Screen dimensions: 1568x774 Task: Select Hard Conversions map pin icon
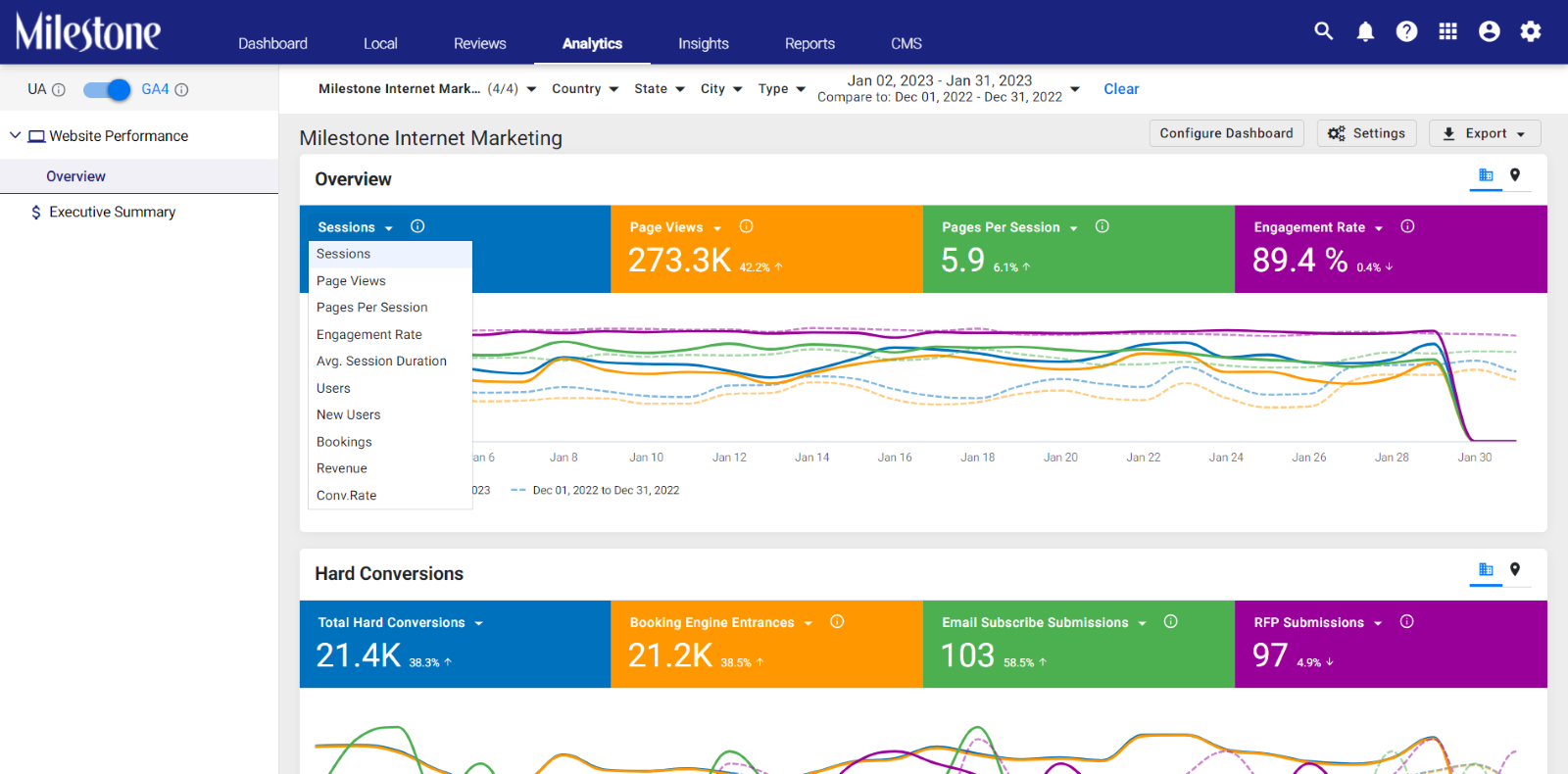tap(1515, 570)
